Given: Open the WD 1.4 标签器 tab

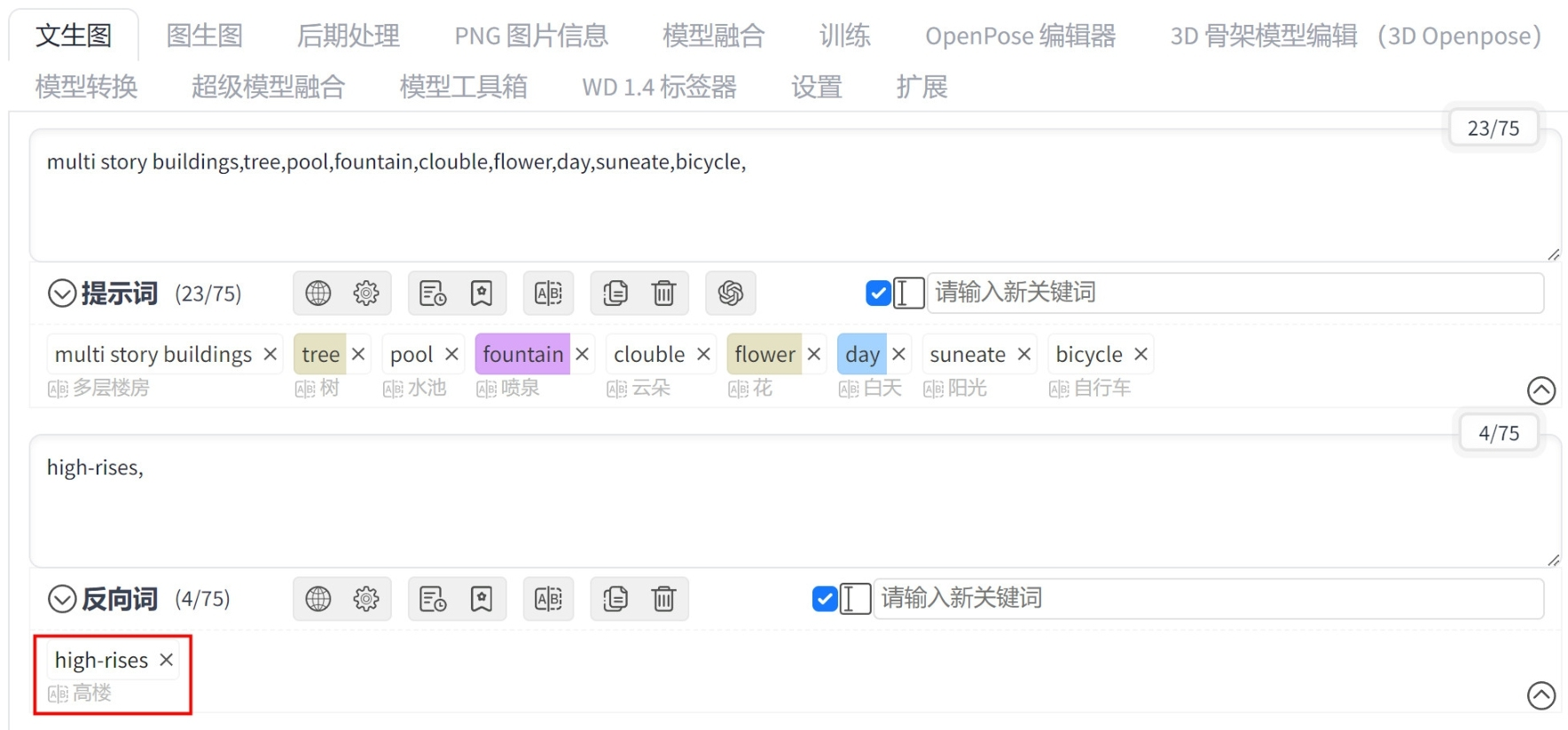Looking at the screenshot, I should [x=659, y=87].
